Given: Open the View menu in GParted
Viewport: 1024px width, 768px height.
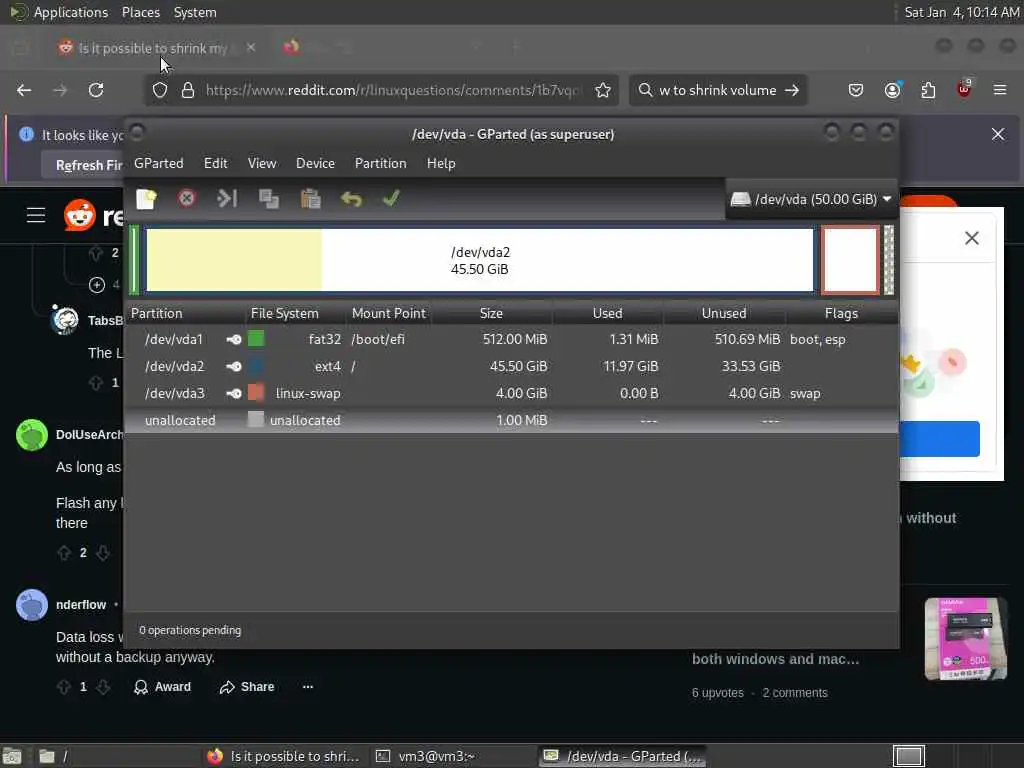Looking at the screenshot, I should point(262,163).
